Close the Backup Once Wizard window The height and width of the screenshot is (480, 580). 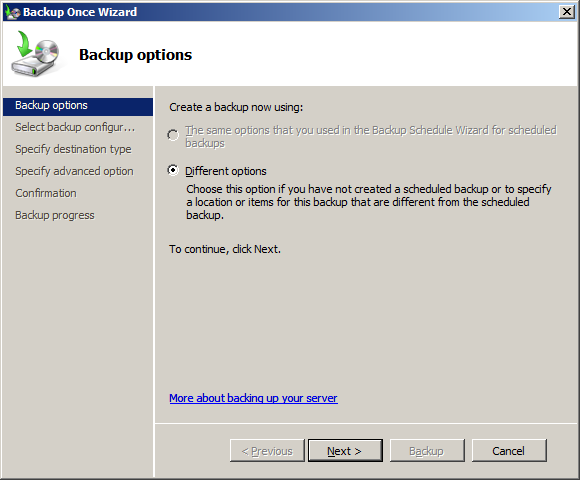[x=567, y=12]
